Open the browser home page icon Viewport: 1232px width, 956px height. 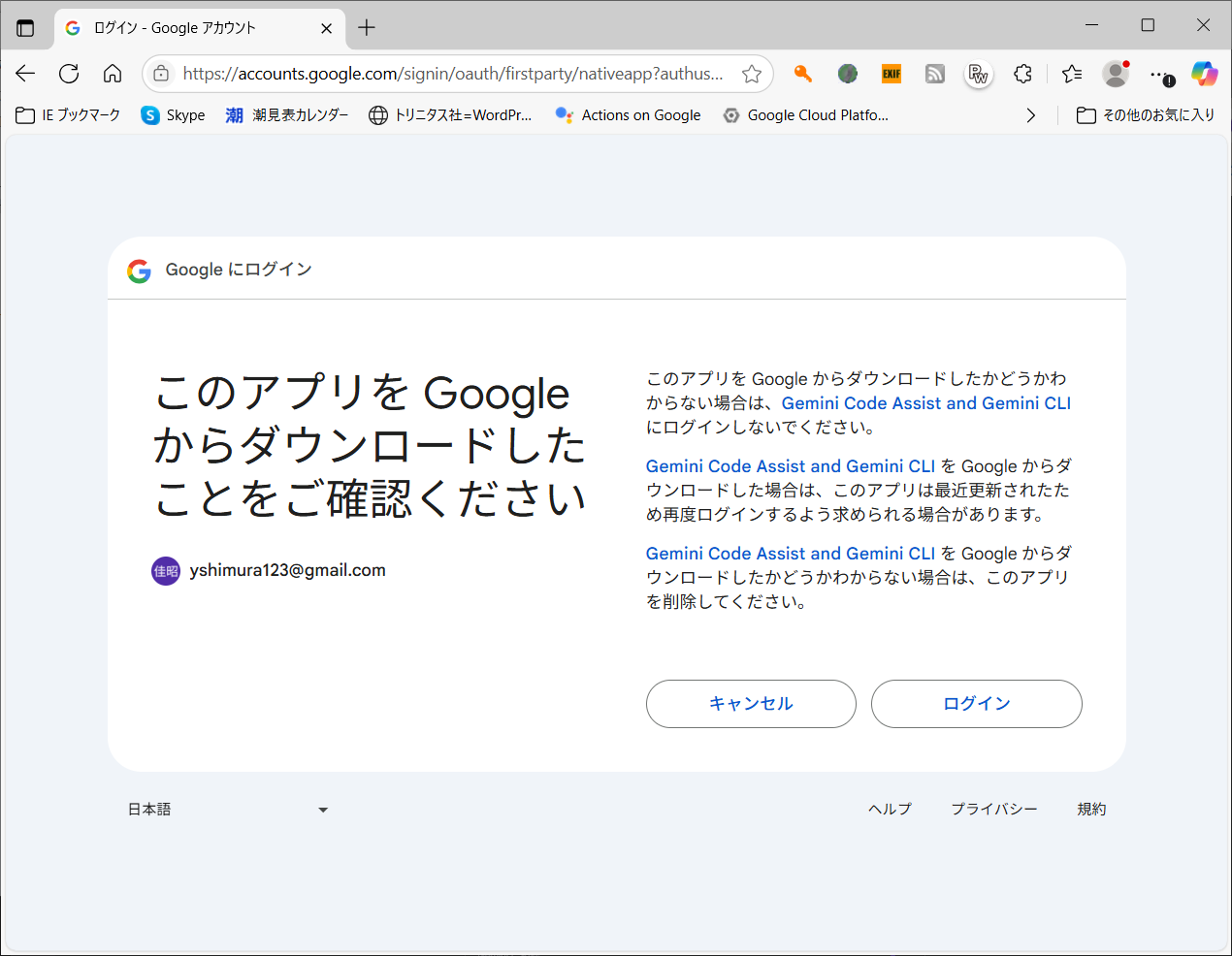[x=113, y=74]
